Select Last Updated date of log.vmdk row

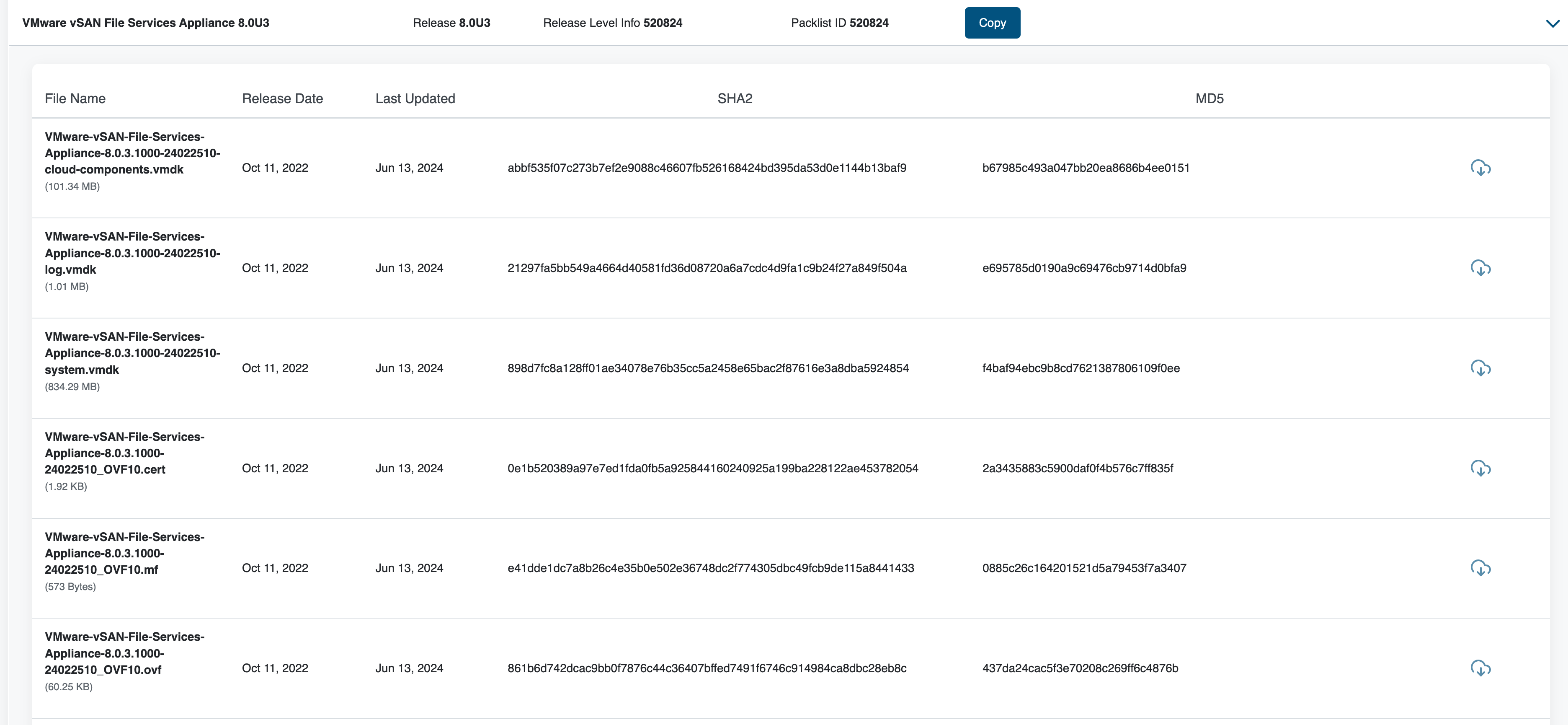click(409, 268)
